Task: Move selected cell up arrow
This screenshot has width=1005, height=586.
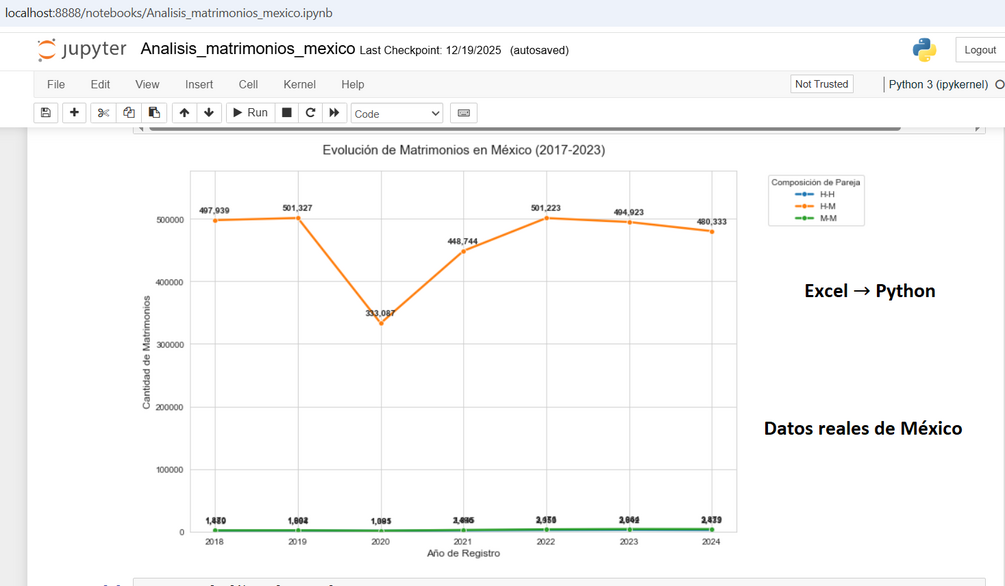Action: (x=185, y=113)
